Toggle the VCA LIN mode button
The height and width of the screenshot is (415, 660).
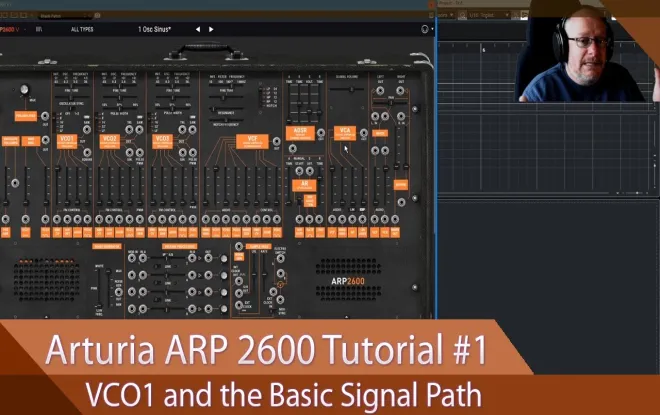pyautogui.click(x=352, y=209)
